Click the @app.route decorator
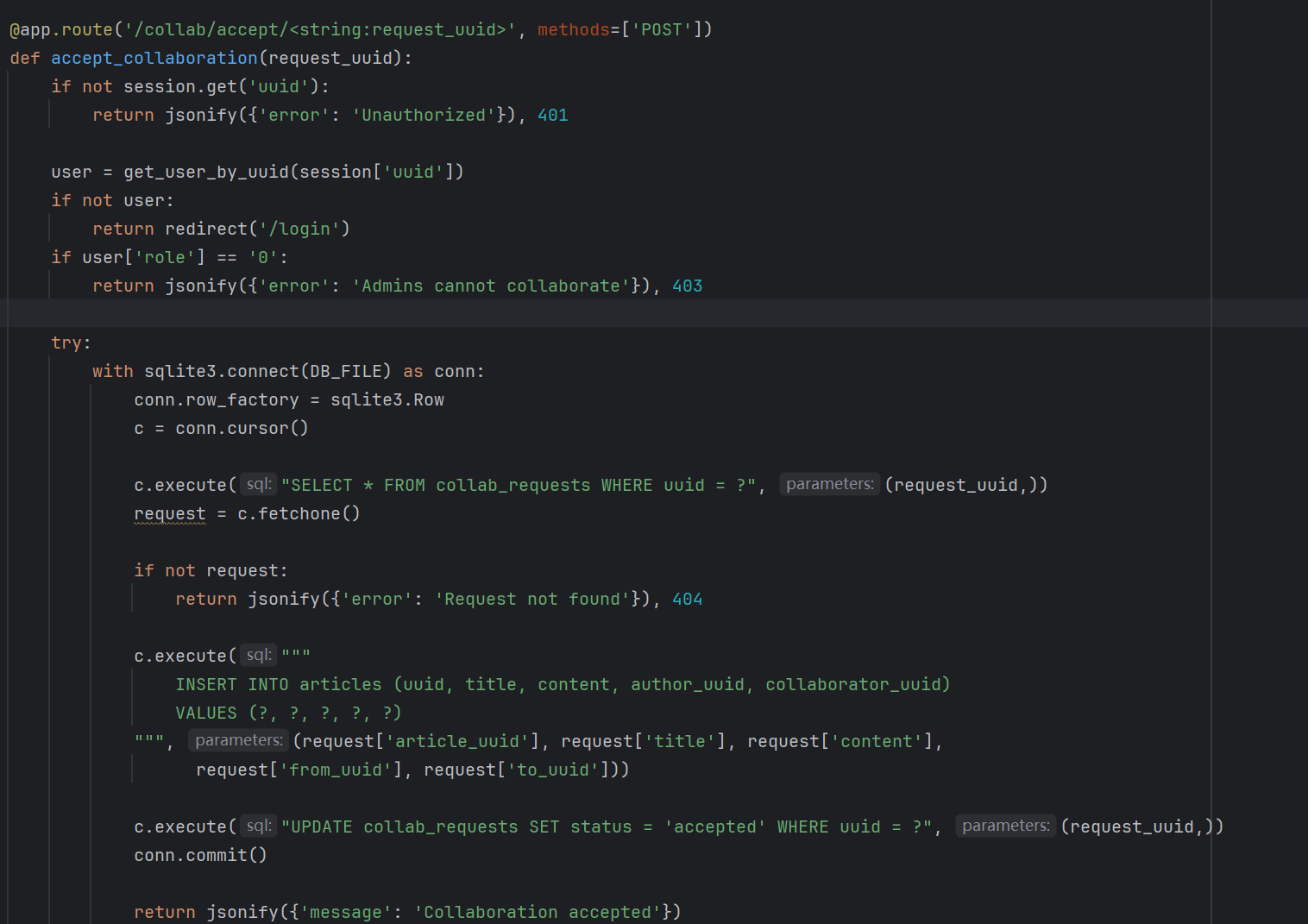Viewport: 1308px width, 924px height. pyautogui.click(x=60, y=29)
